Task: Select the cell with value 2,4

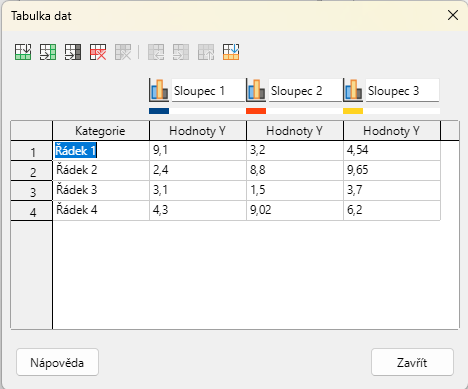Action: (198, 171)
